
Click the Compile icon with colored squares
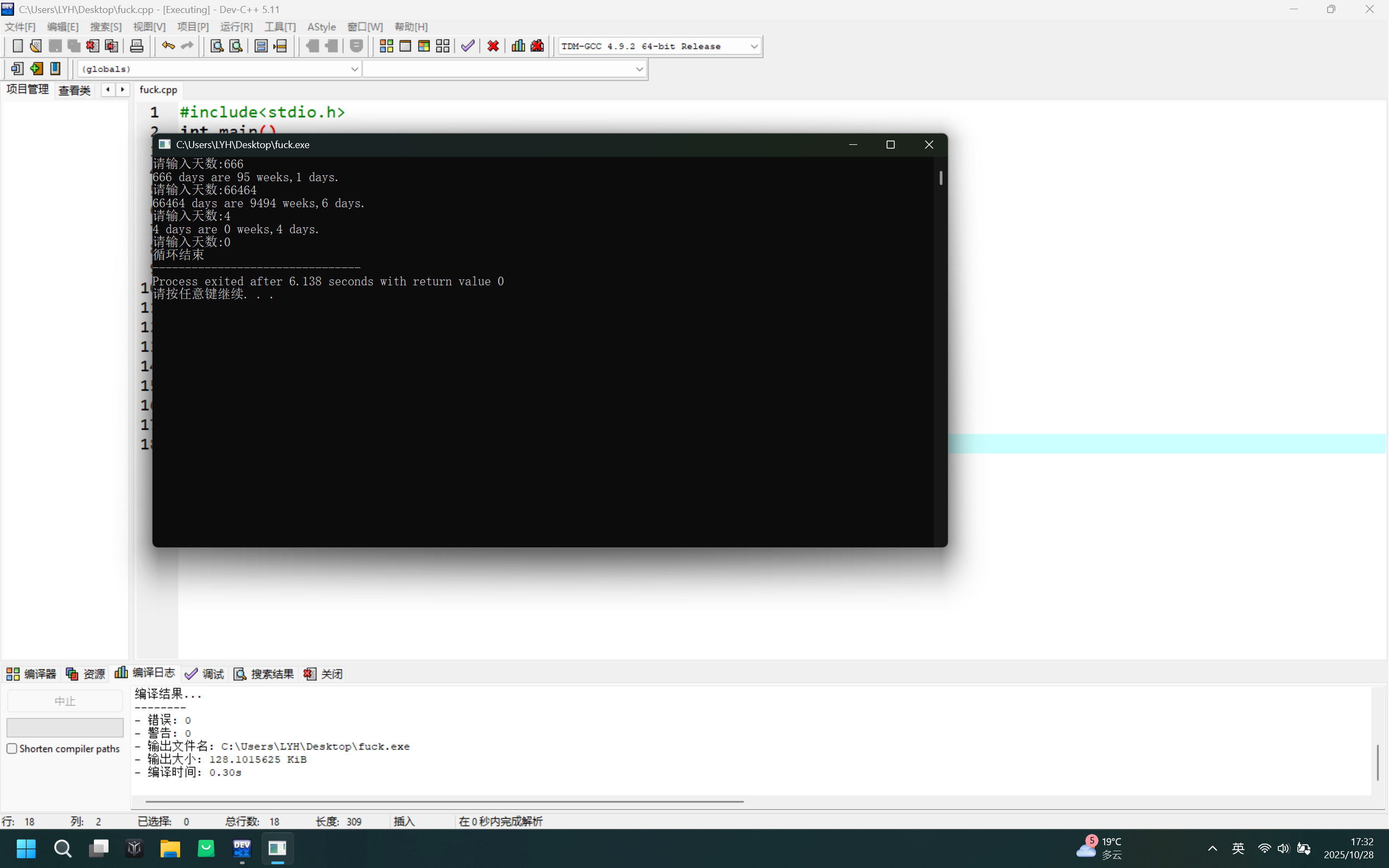click(x=386, y=46)
